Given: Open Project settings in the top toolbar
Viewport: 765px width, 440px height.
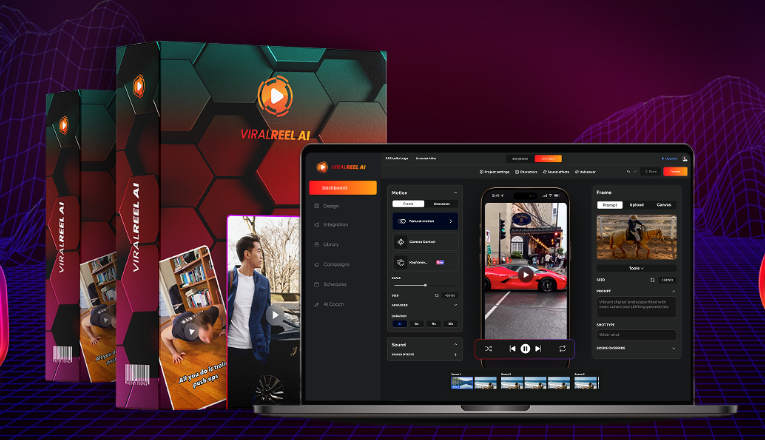Looking at the screenshot, I should tap(494, 172).
